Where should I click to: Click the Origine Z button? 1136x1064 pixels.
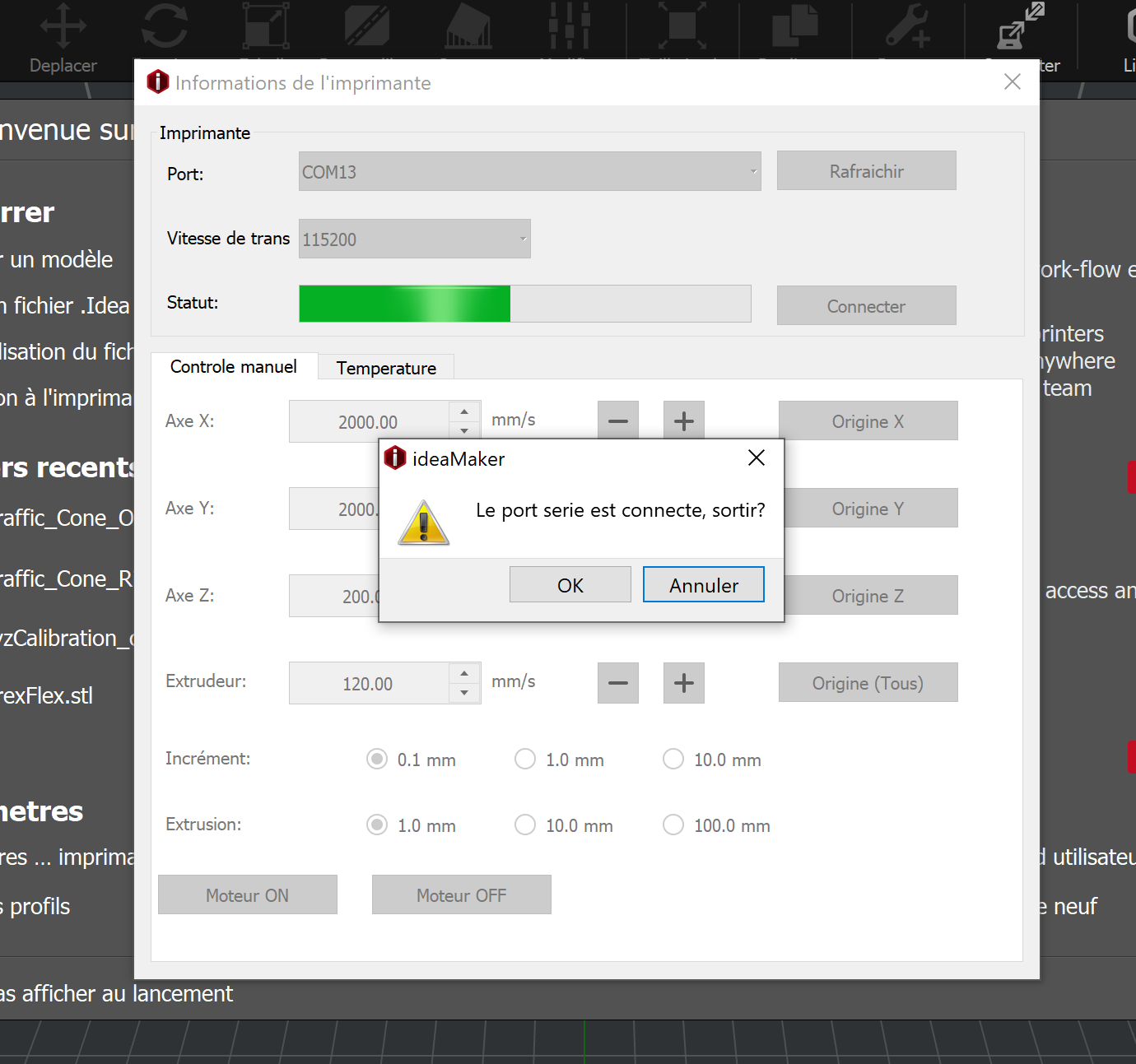pos(871,596)
